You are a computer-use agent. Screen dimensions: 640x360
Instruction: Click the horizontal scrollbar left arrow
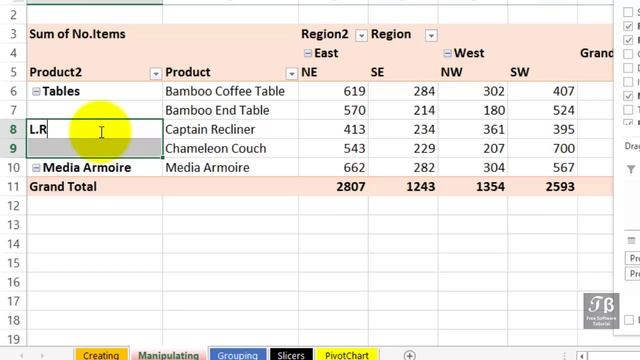[582, 356]
